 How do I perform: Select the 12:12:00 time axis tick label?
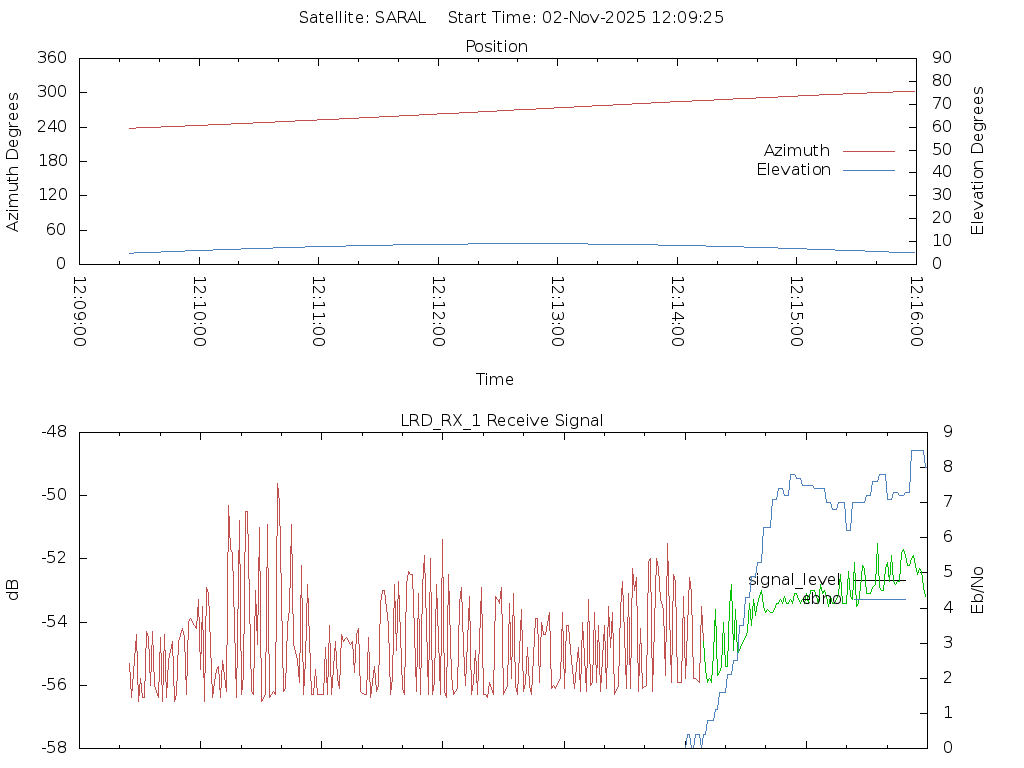point(438,311)
